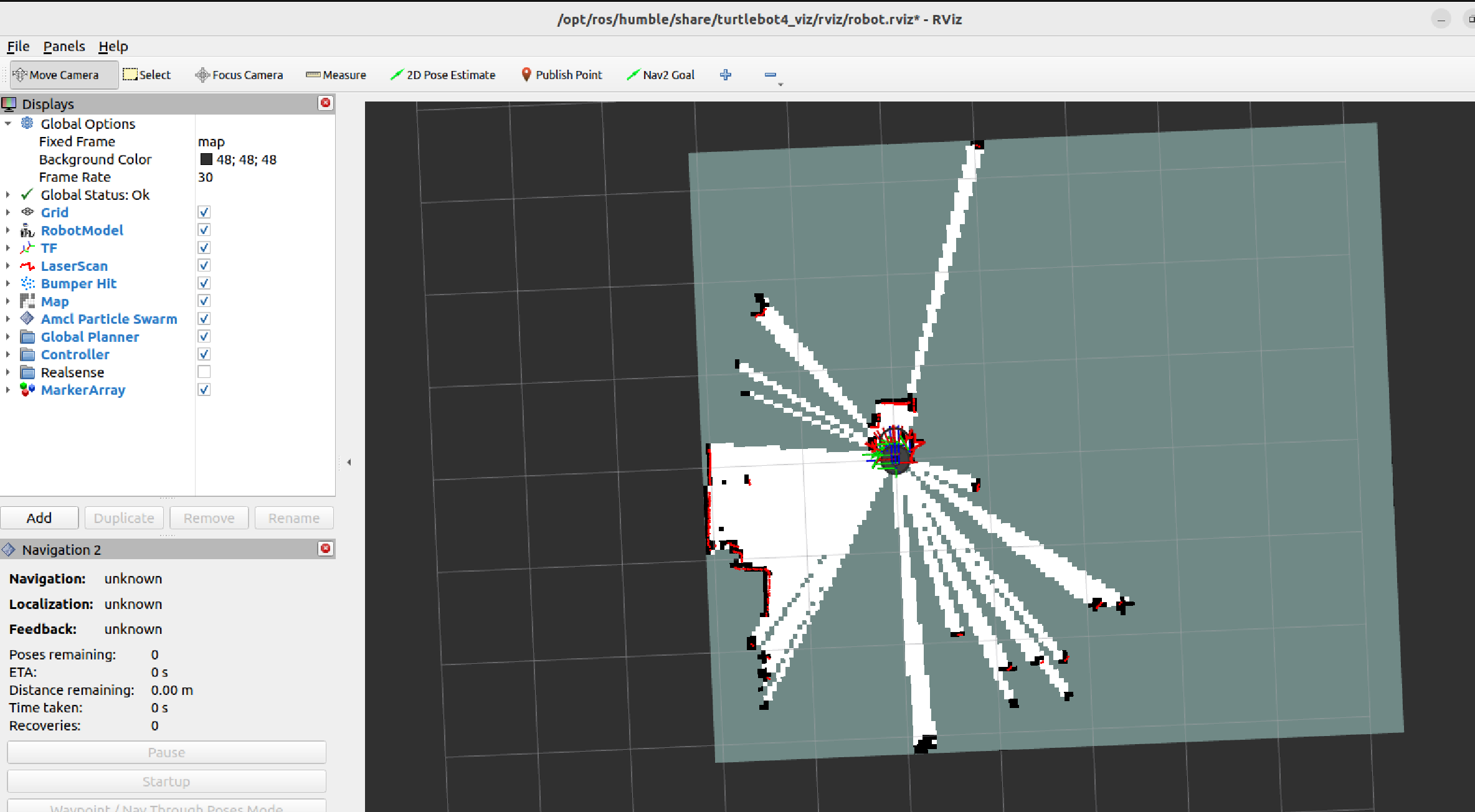
Task: Click the Controller folder icon
Action: [27, 354]
